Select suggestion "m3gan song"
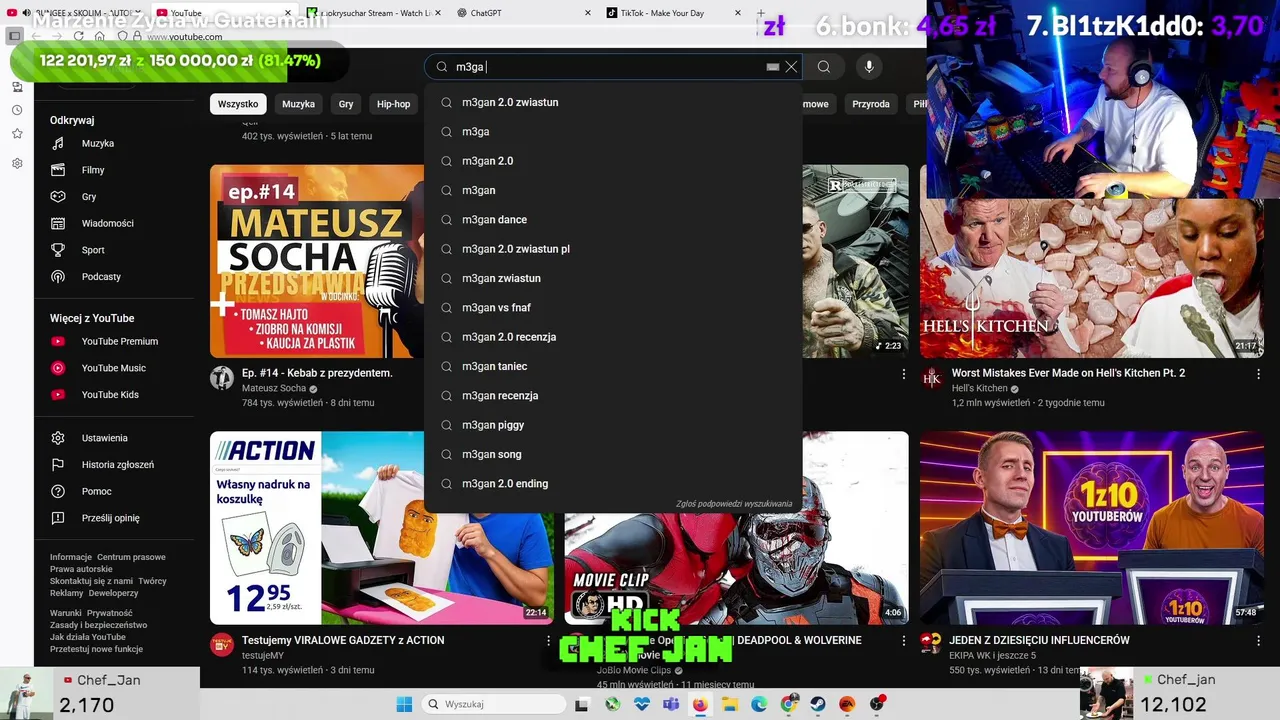Image resolution: width=1280 pixels, height=720 pixels. (x=613, y=454)
